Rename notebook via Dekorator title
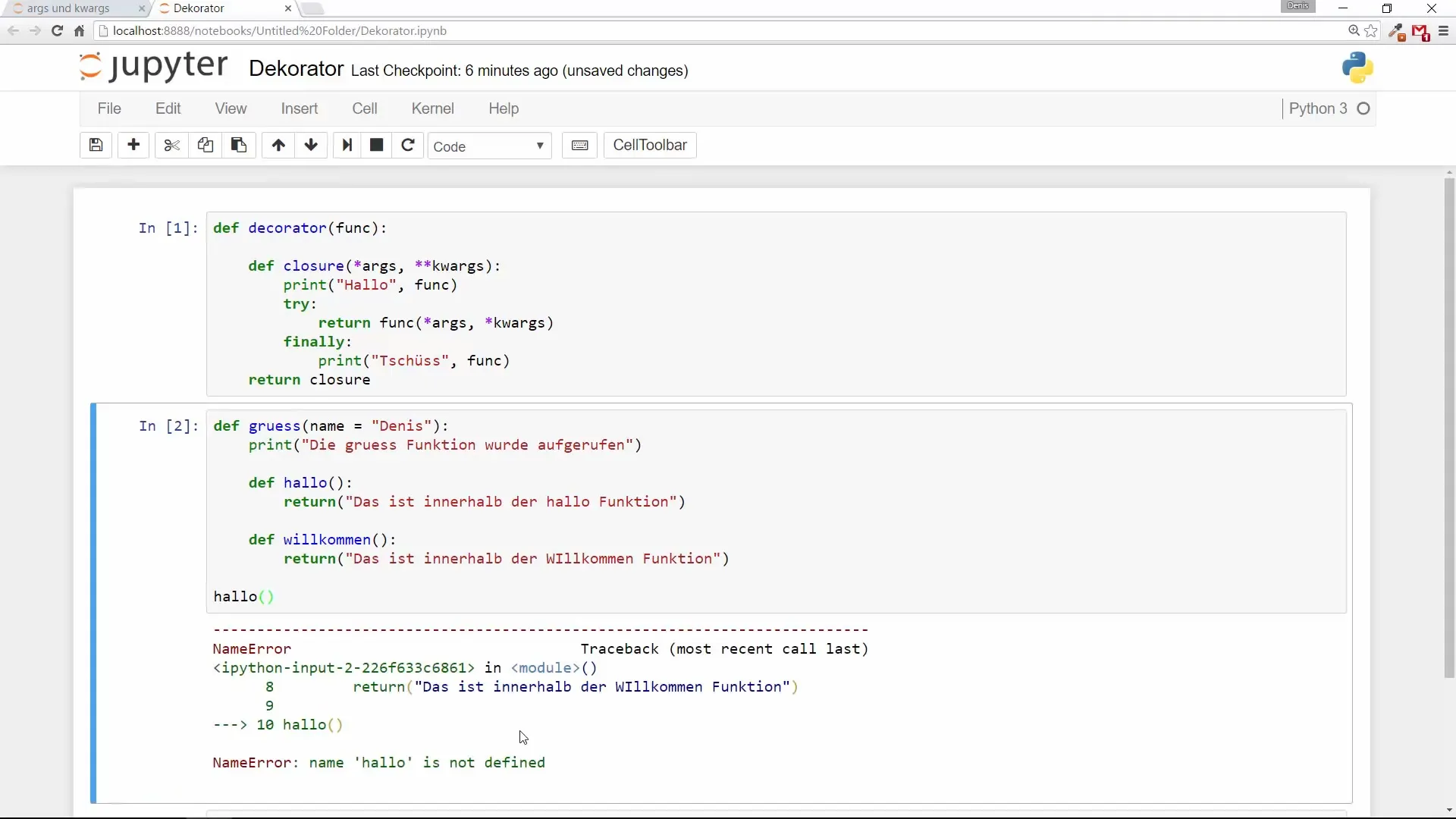Screen dimensions: 1456x819 click(296, 69)
